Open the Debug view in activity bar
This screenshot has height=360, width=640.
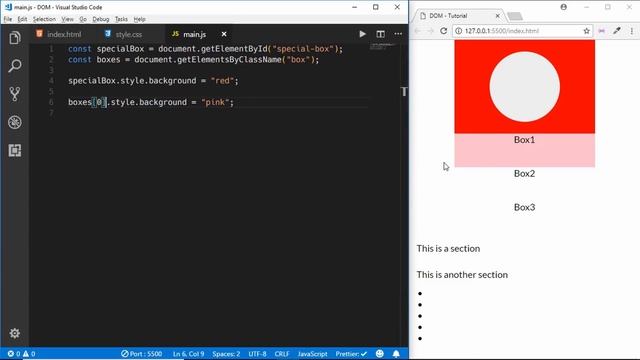click(x=15, y=122)
